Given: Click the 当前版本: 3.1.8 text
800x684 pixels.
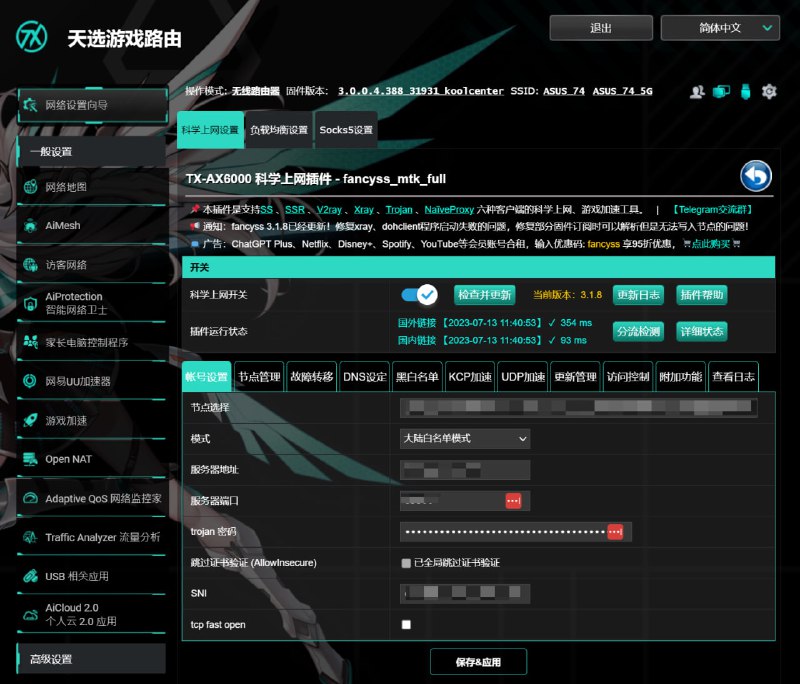Looking at the screenshot, I should click(567, 295).
